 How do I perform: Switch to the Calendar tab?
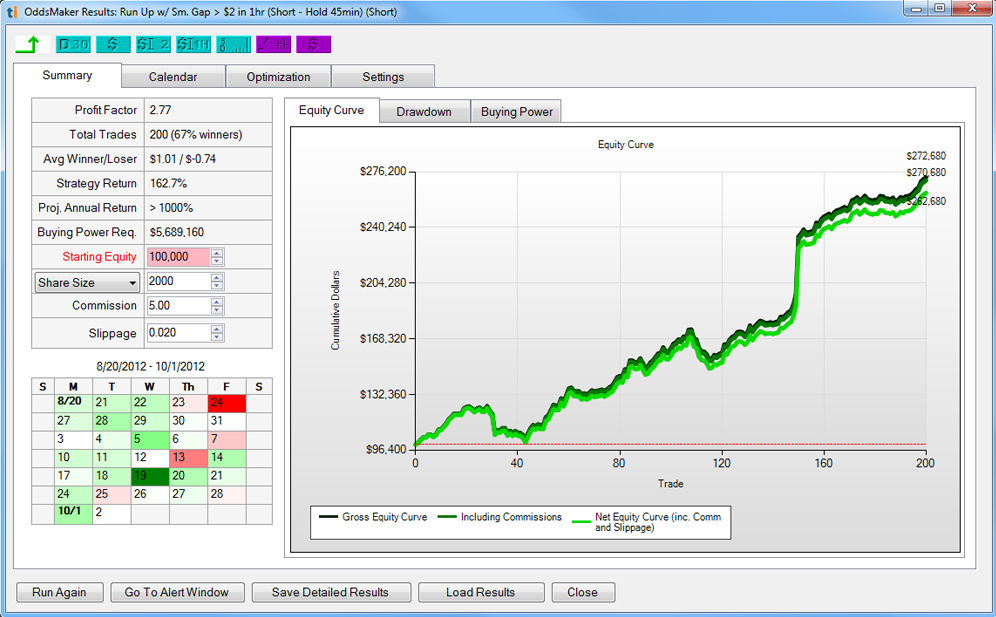pyautogui.click(x=173, y=77)
